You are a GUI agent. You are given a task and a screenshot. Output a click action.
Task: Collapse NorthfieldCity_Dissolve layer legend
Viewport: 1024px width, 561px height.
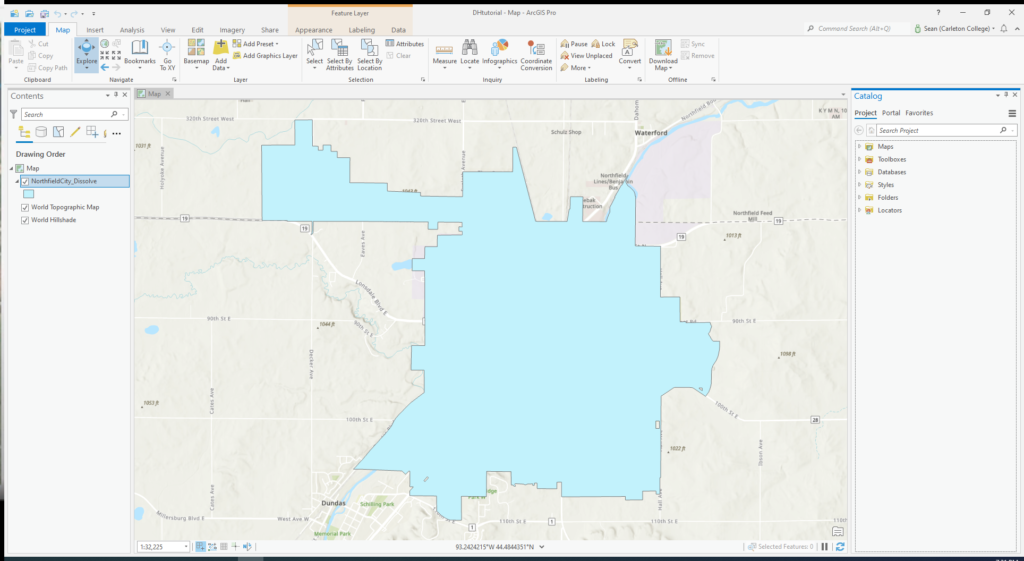point(18,182)
